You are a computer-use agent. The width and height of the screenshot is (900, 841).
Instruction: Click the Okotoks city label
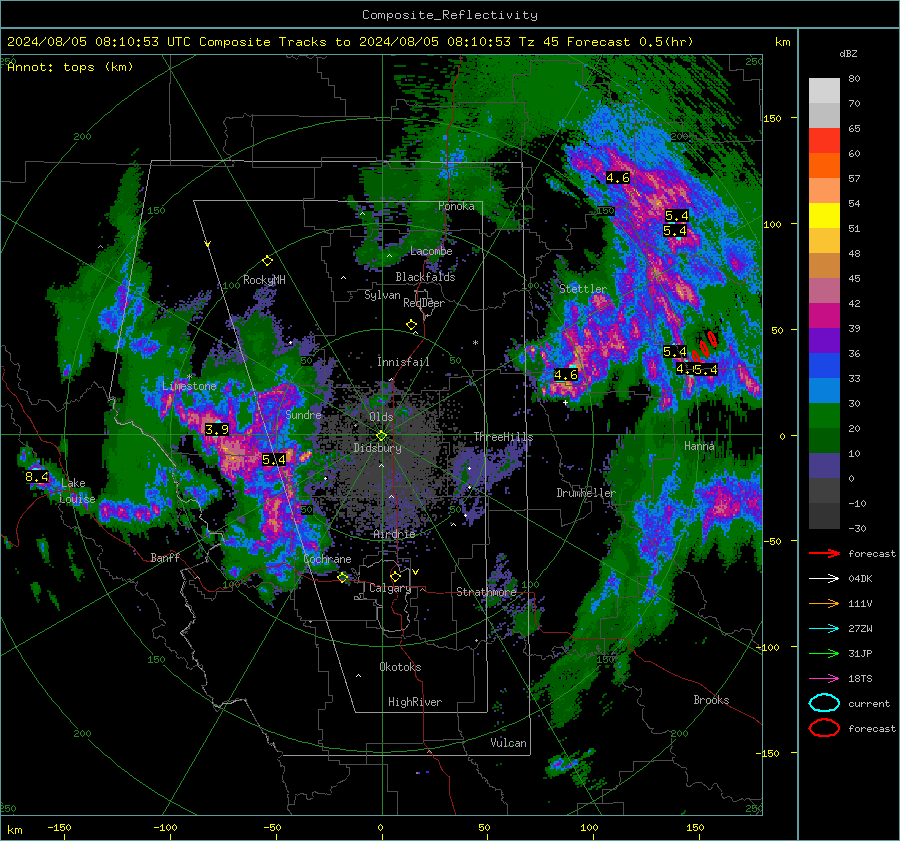pyautogui.click(x=400, y=667)
